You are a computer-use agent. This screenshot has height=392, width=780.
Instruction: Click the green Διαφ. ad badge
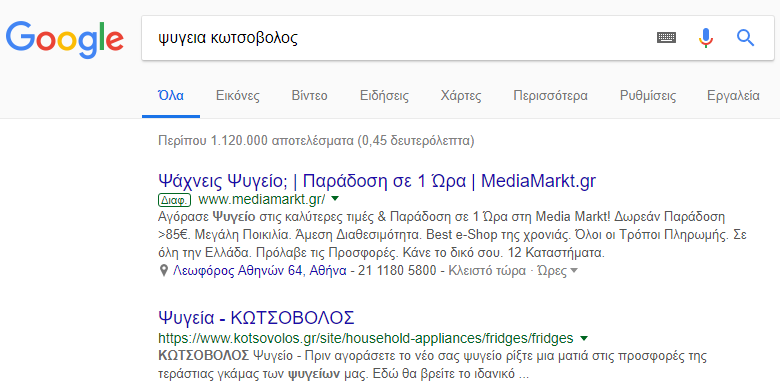pyautogui.click(x=174, y=200)
